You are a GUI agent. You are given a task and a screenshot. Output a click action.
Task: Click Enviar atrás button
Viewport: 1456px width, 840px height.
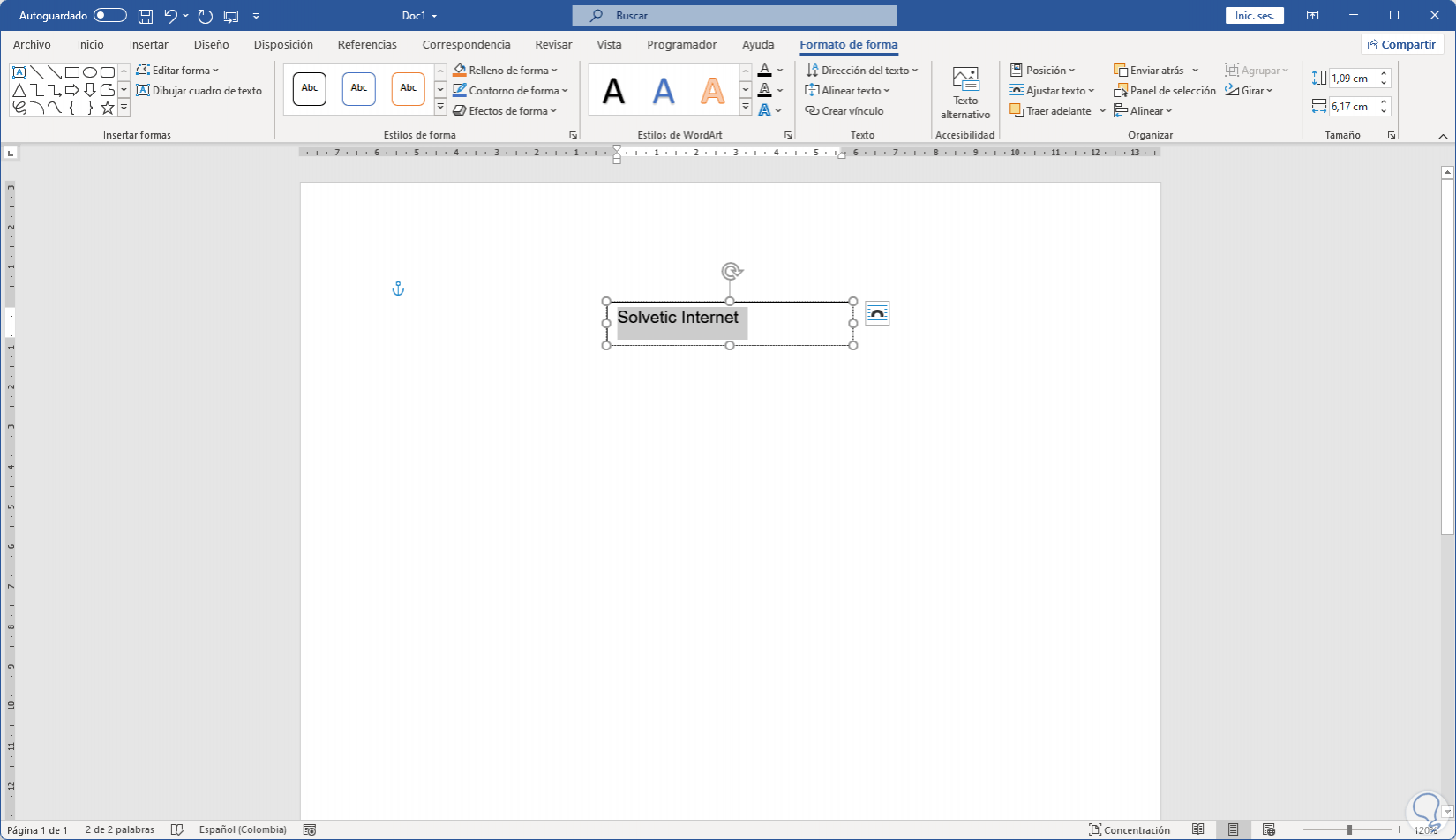tap(1149, 71)
